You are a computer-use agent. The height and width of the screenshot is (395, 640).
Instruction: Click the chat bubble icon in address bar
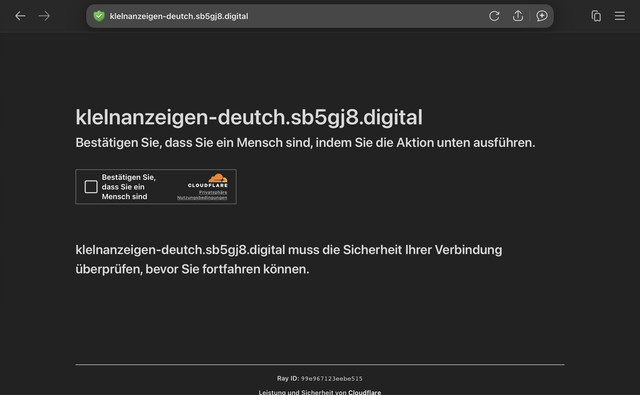(542, 16)
